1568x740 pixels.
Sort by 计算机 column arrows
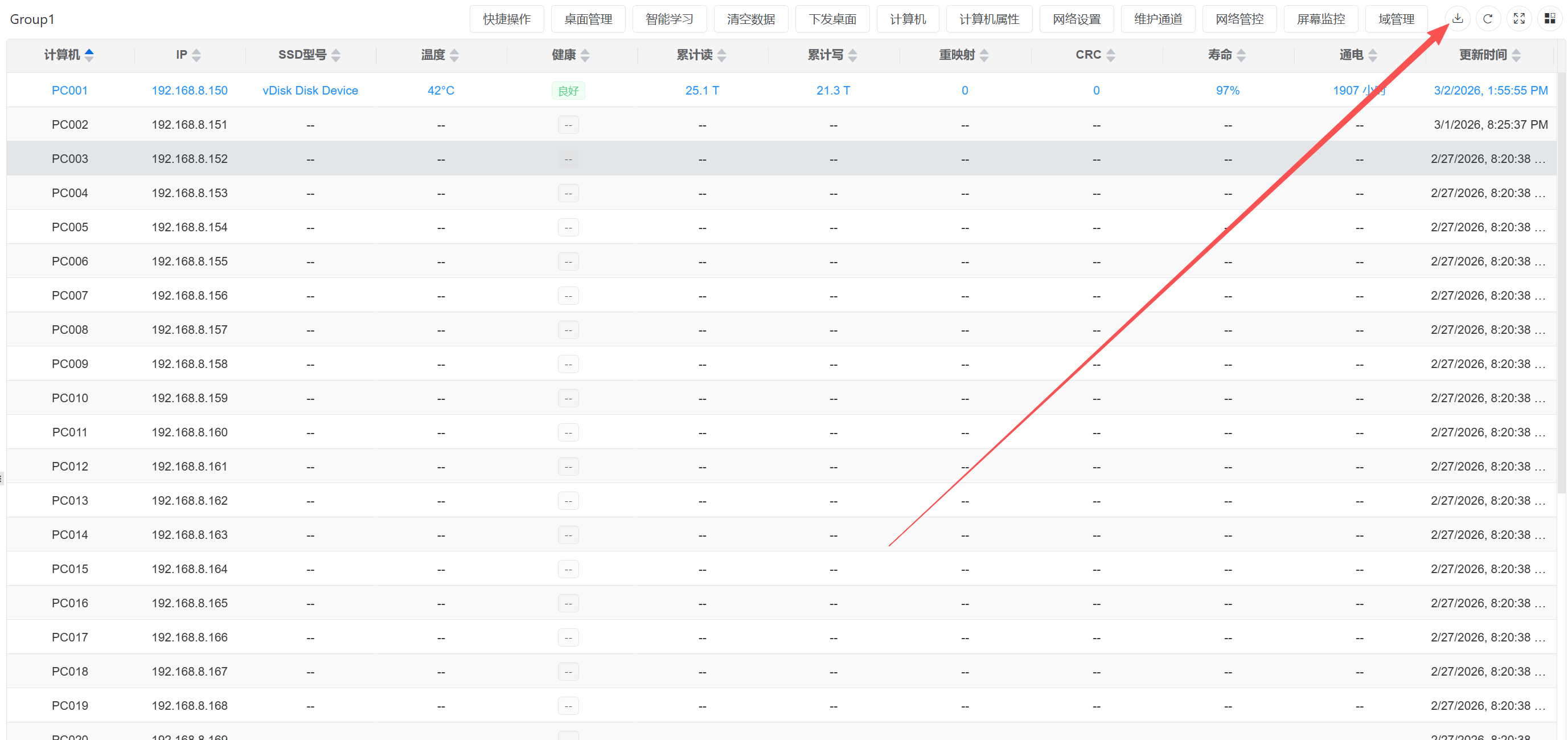pyautogui.click(x=89, y=55)
